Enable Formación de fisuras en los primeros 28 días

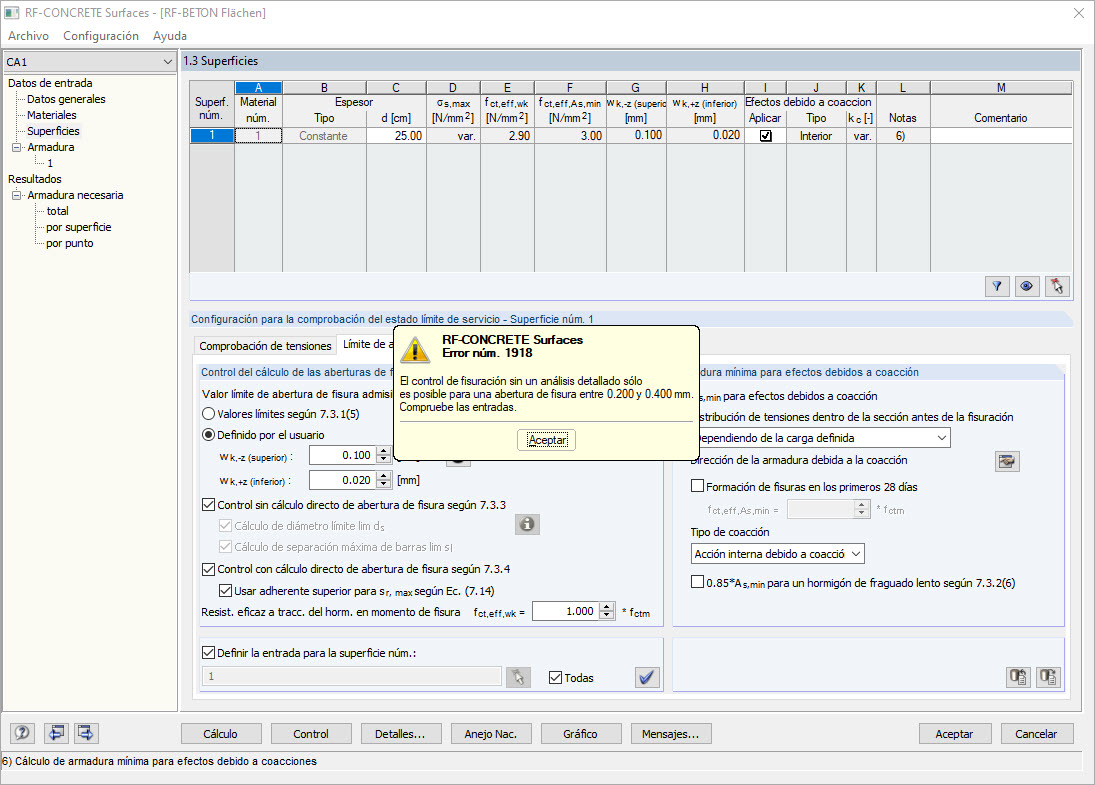pyautogui.click(x=697, y=486)
